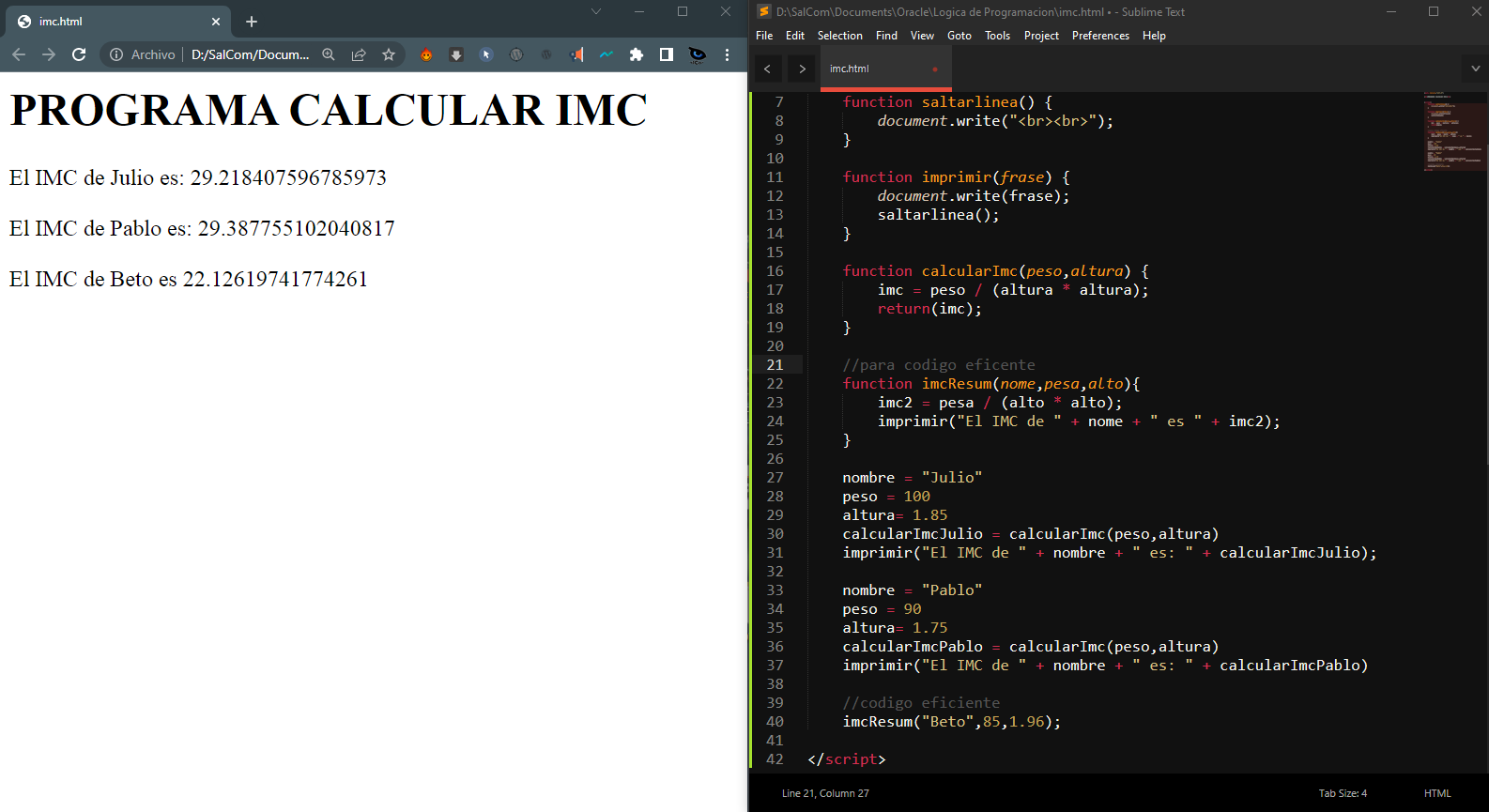1489x812 pixels.
Task: Click the Line 21, Column 27 status text
Action: pos(825,793)
